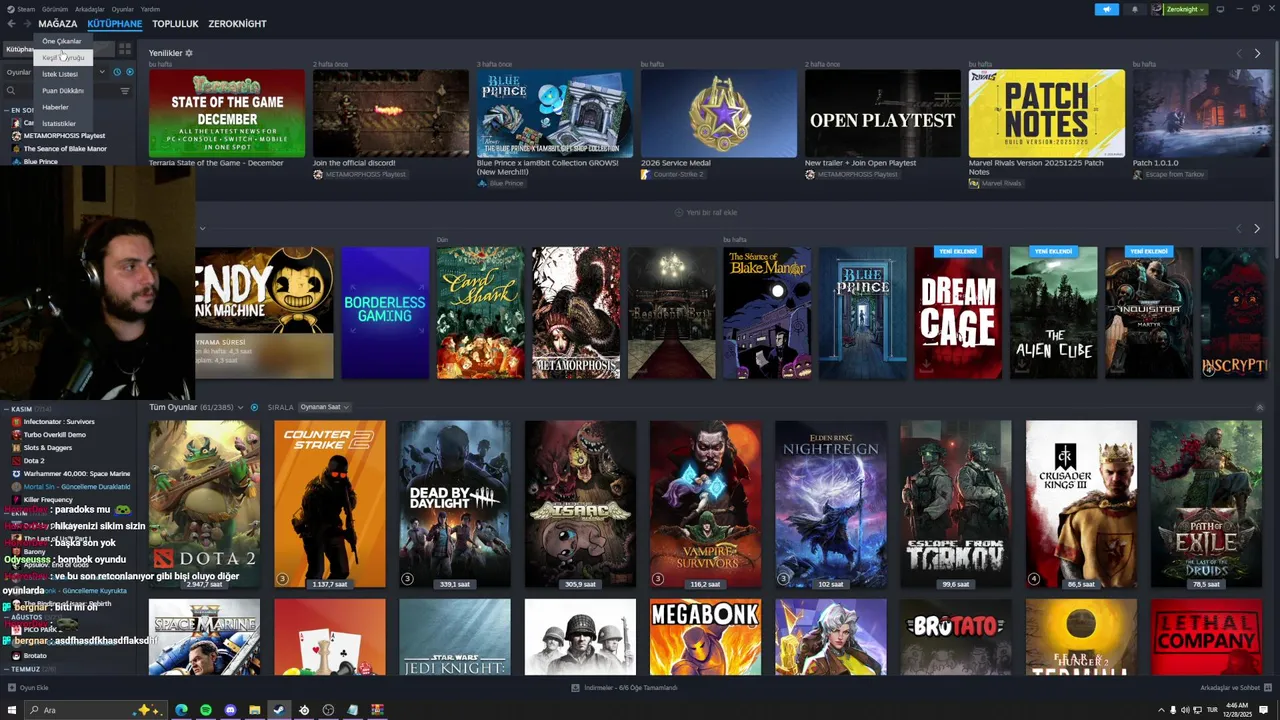This screenshot has width=1280, height=720.
Task: Toggle the recent activity clock filter
Action: [117, 72]
